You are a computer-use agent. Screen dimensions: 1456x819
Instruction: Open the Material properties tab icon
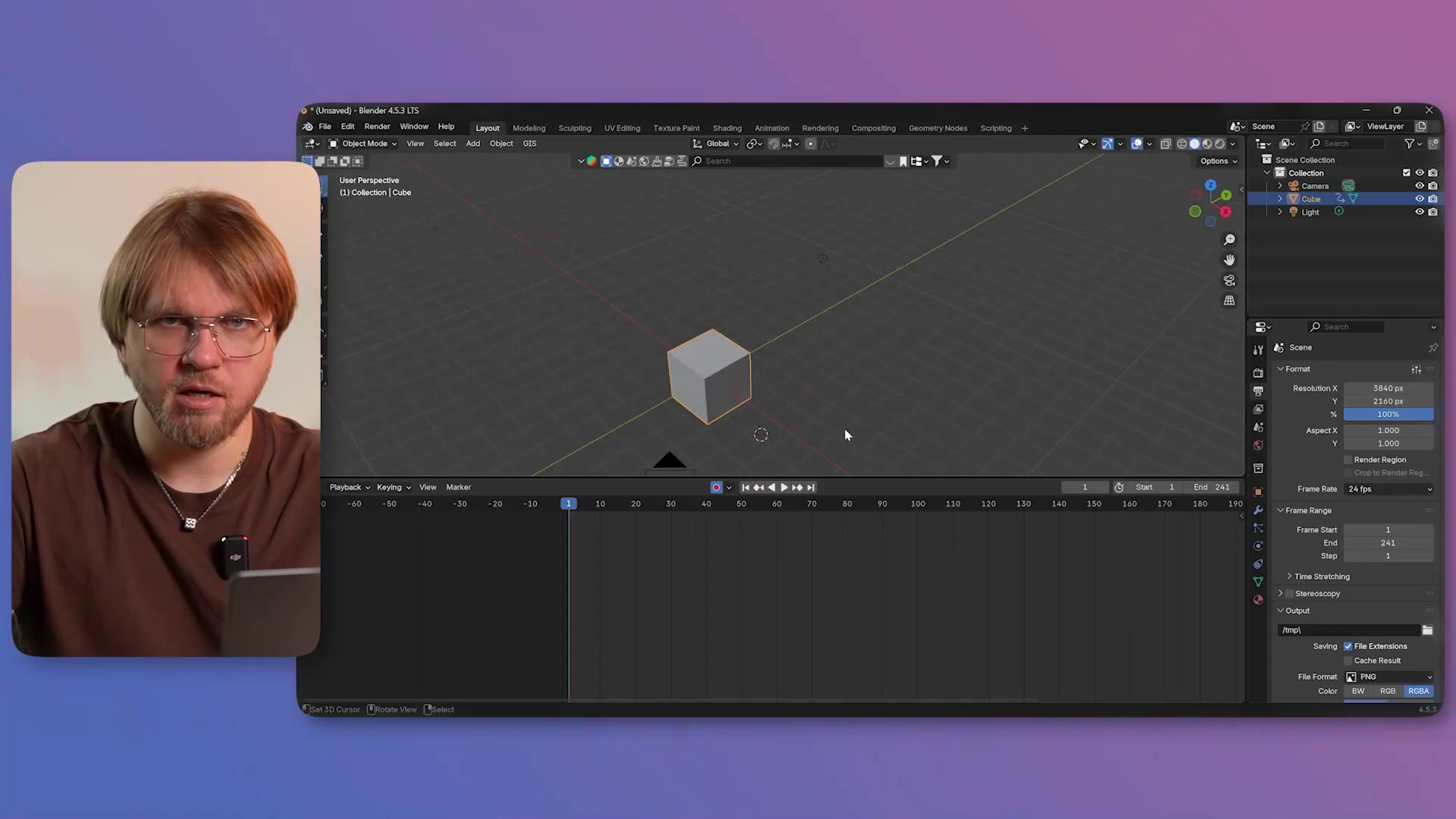coord(1258,600)
